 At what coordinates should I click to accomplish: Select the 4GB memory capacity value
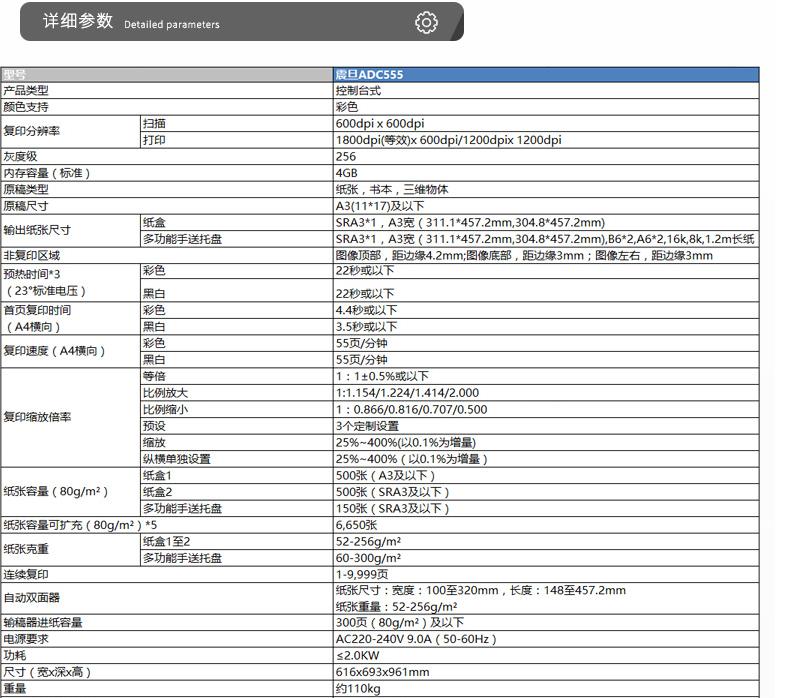point(346,172)
